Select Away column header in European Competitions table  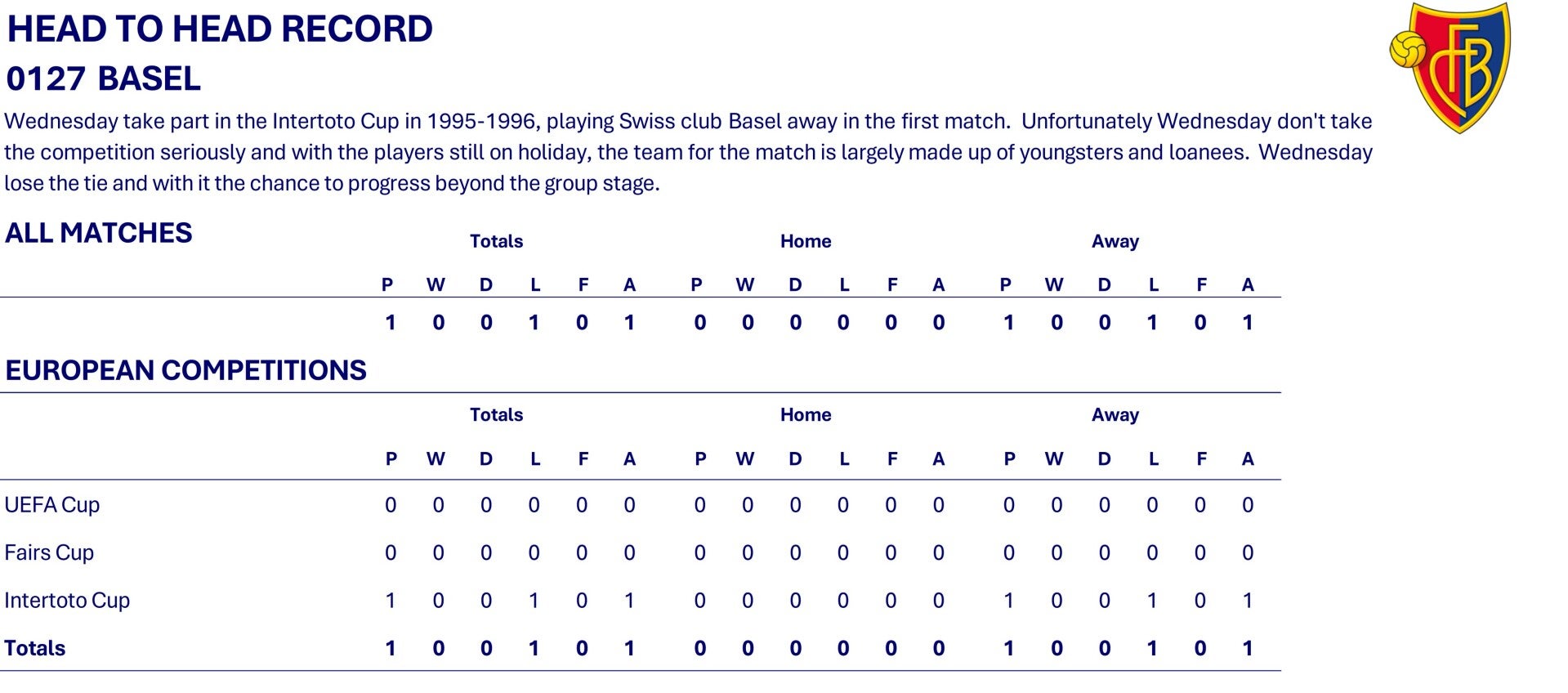[x=1115, y=414]
